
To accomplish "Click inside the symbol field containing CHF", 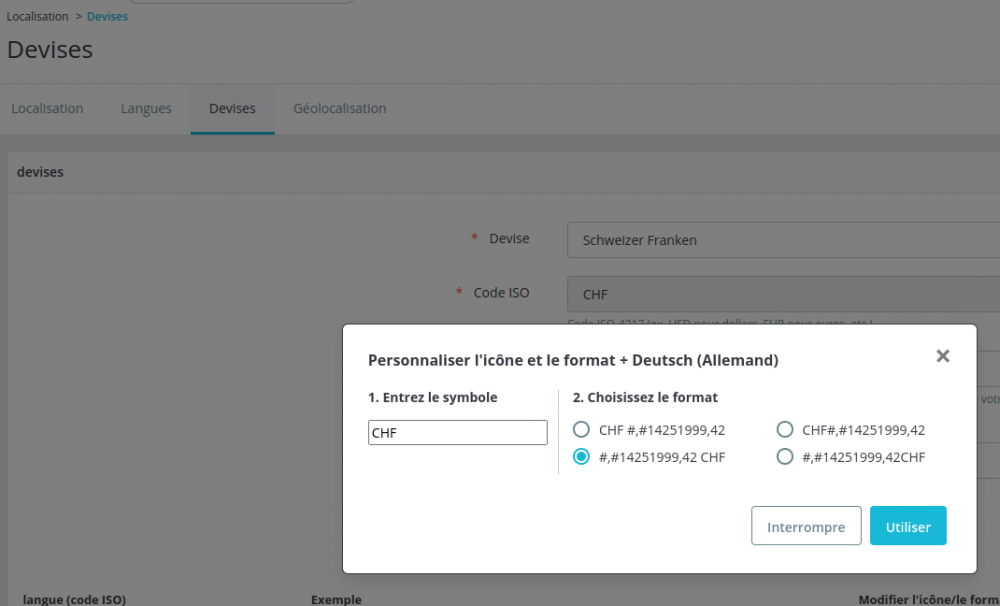I will point(457,432).
